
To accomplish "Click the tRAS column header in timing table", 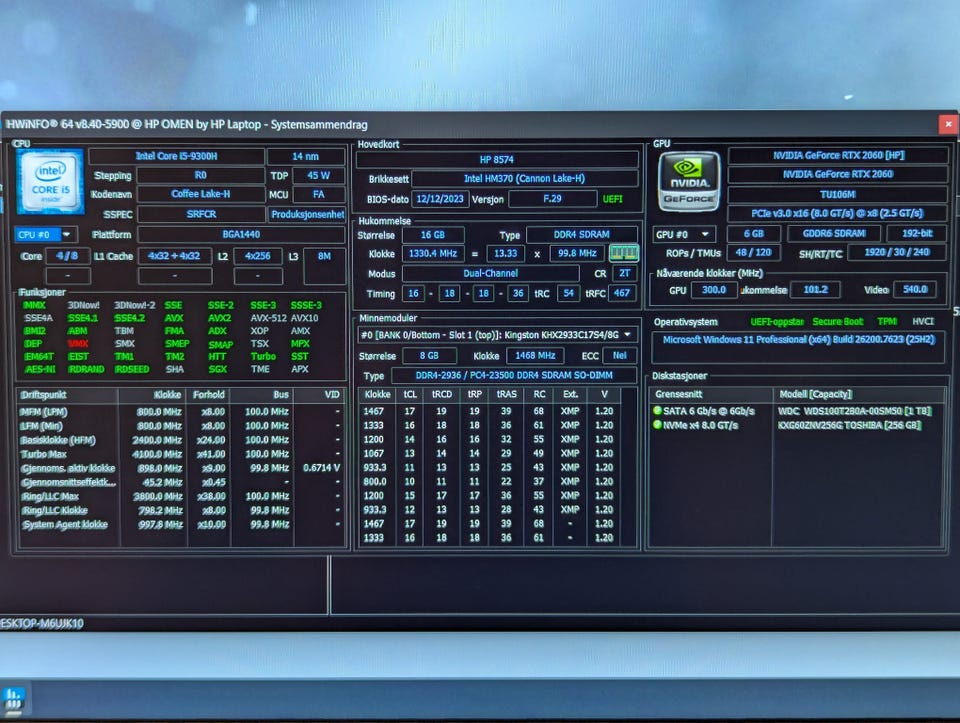I will click(506, 394).
